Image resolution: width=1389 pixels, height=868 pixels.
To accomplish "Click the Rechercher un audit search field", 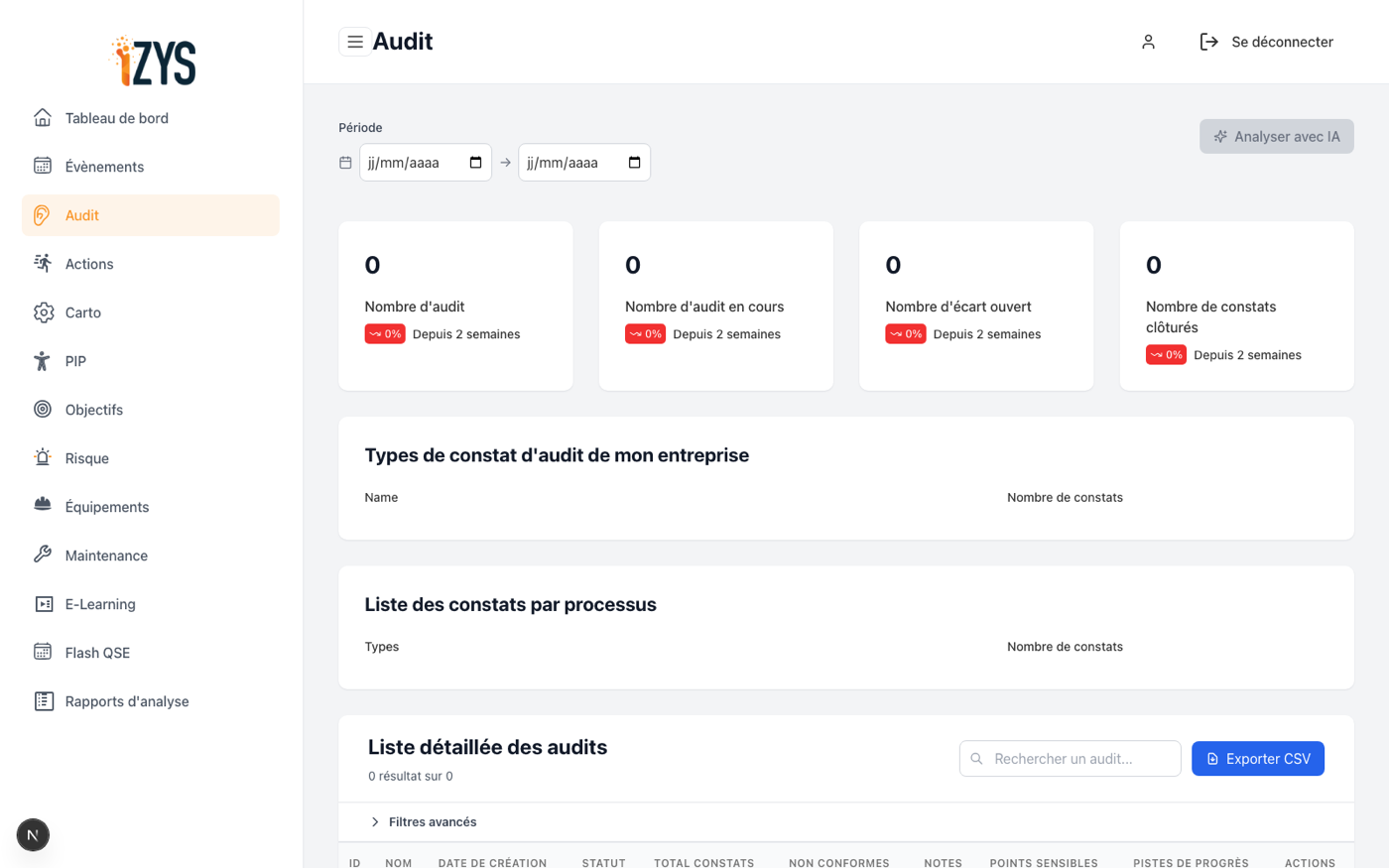I will (x=1071, y=759).
